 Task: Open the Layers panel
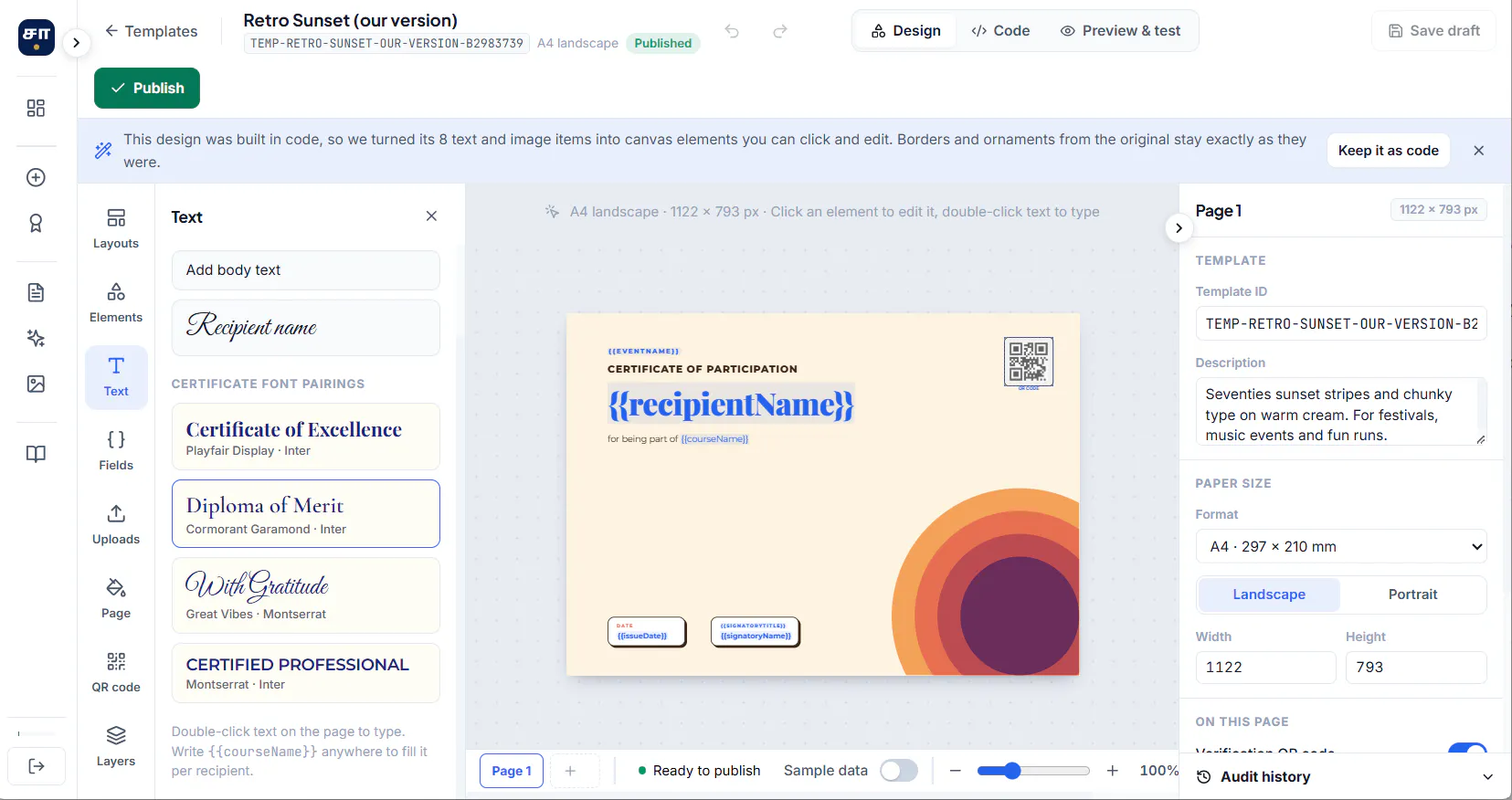tap(116, 746)
